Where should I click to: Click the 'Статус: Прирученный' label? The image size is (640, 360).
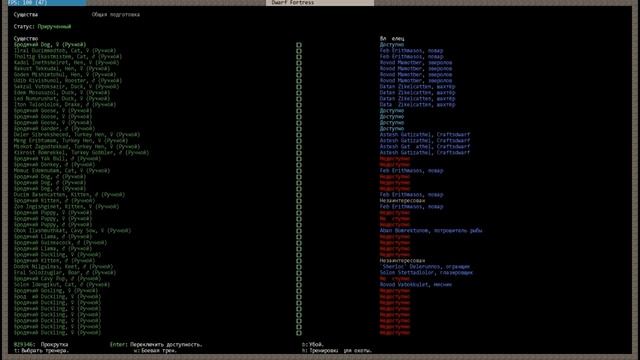(x=42, y=27)
